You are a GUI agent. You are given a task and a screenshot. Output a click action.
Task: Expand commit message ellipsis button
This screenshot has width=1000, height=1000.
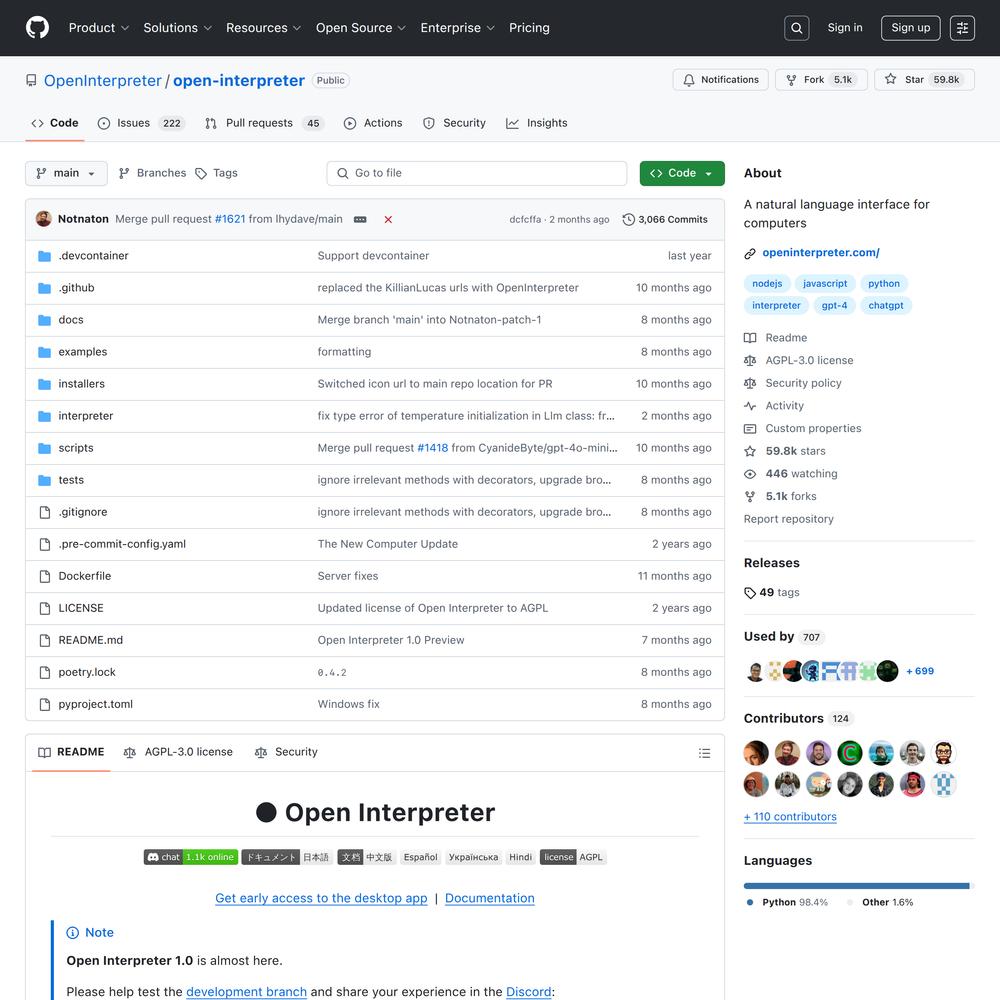360,219
